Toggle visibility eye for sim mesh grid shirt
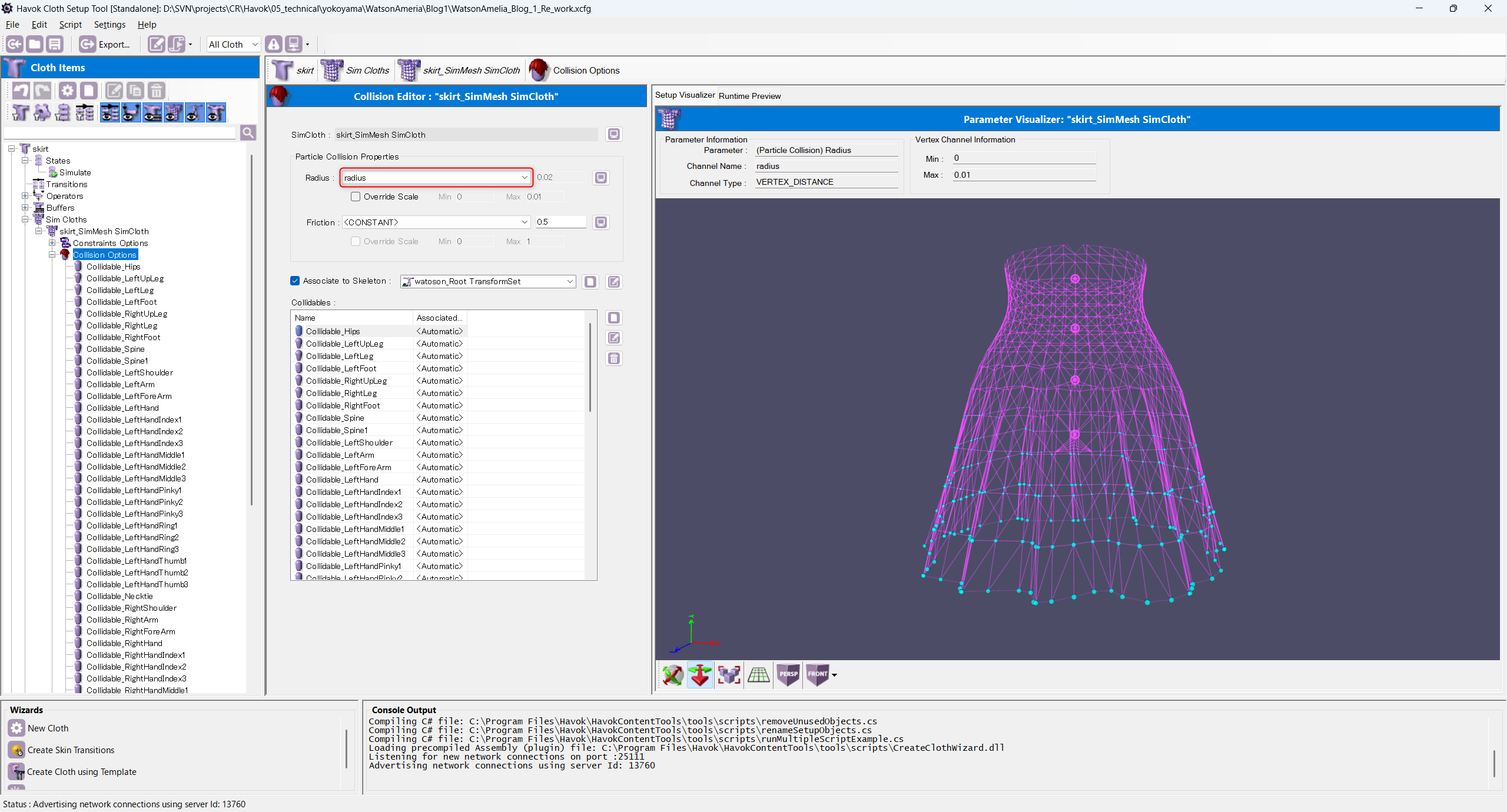The height and width of the screenshot is (812, 1507). click(x=173, y=112)
